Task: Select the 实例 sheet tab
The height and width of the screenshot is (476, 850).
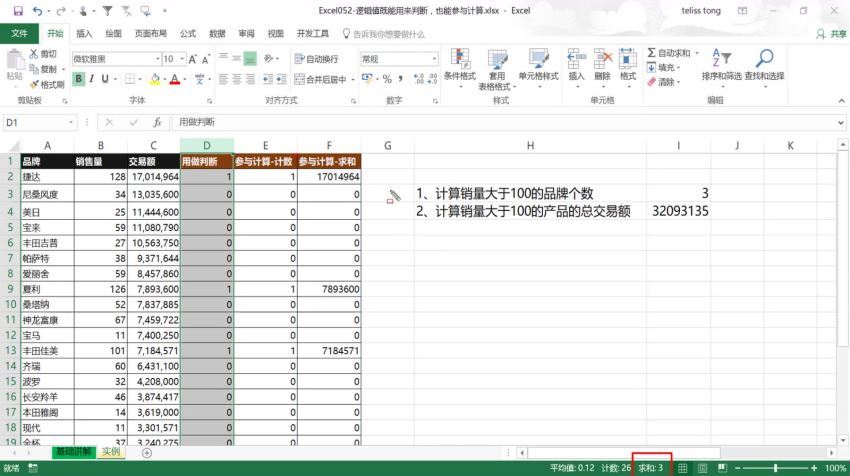Action: click(x=111, y=452)
